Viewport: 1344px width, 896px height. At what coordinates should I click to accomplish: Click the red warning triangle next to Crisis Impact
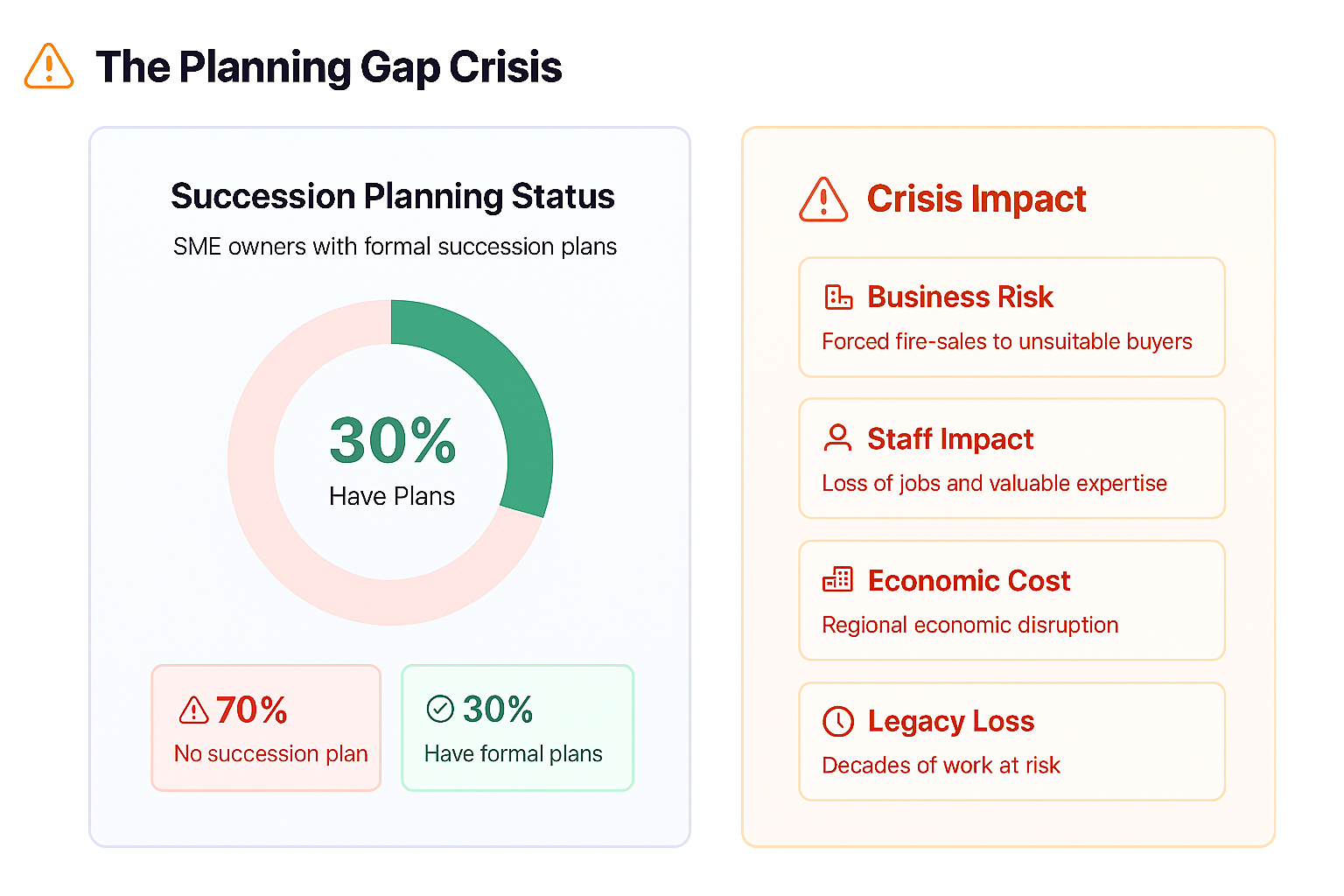[823, 199]
